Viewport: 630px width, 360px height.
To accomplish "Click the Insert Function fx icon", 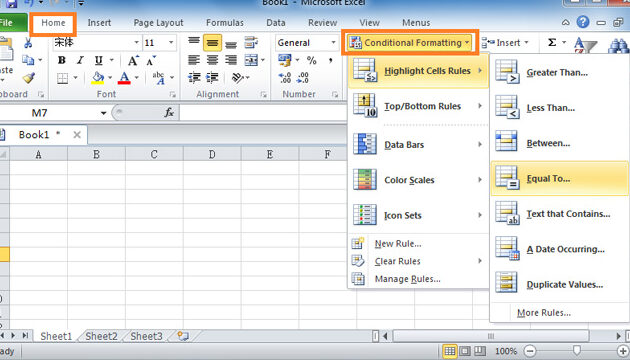I will 169,113.
